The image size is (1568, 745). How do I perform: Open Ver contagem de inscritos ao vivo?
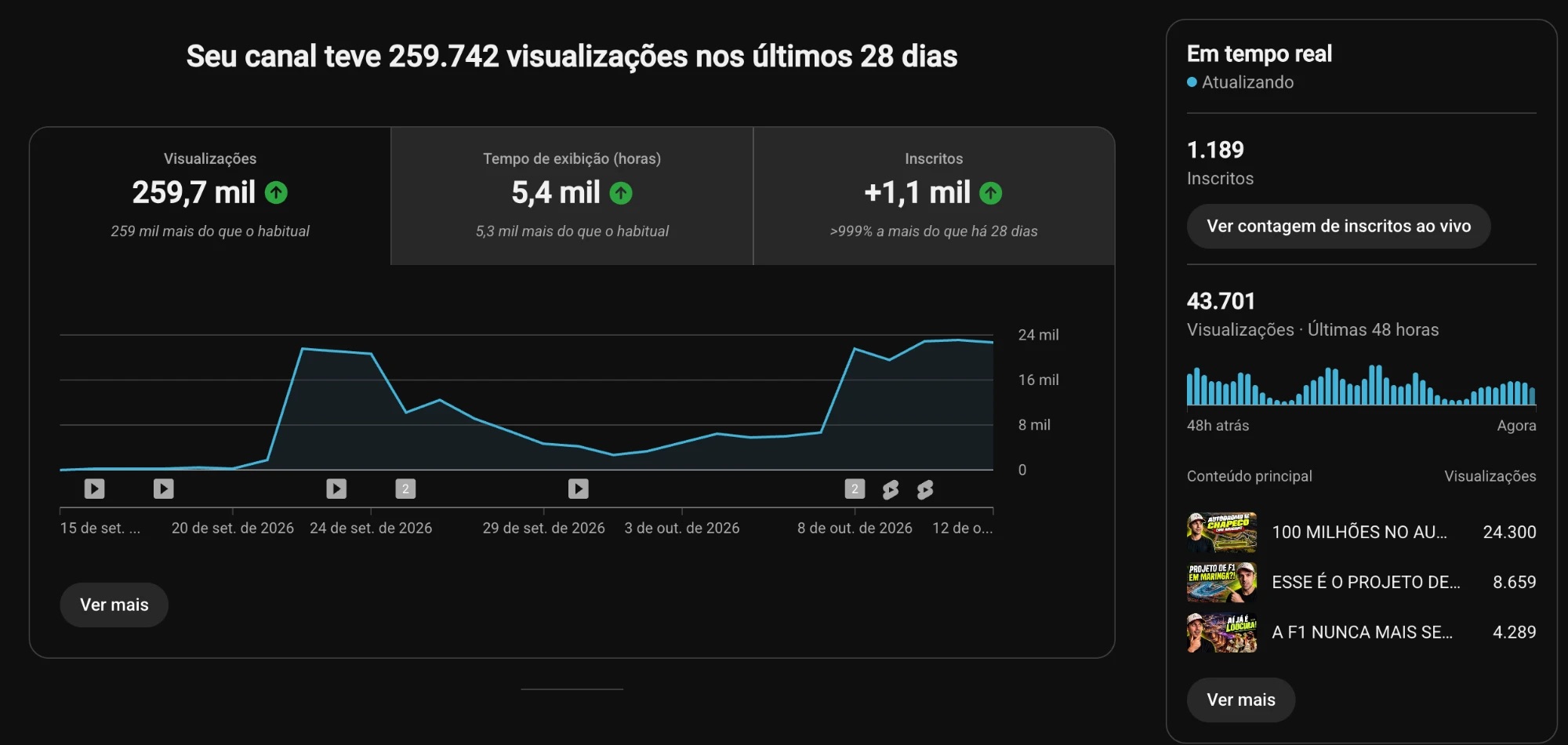click(x=1338, y=226)
